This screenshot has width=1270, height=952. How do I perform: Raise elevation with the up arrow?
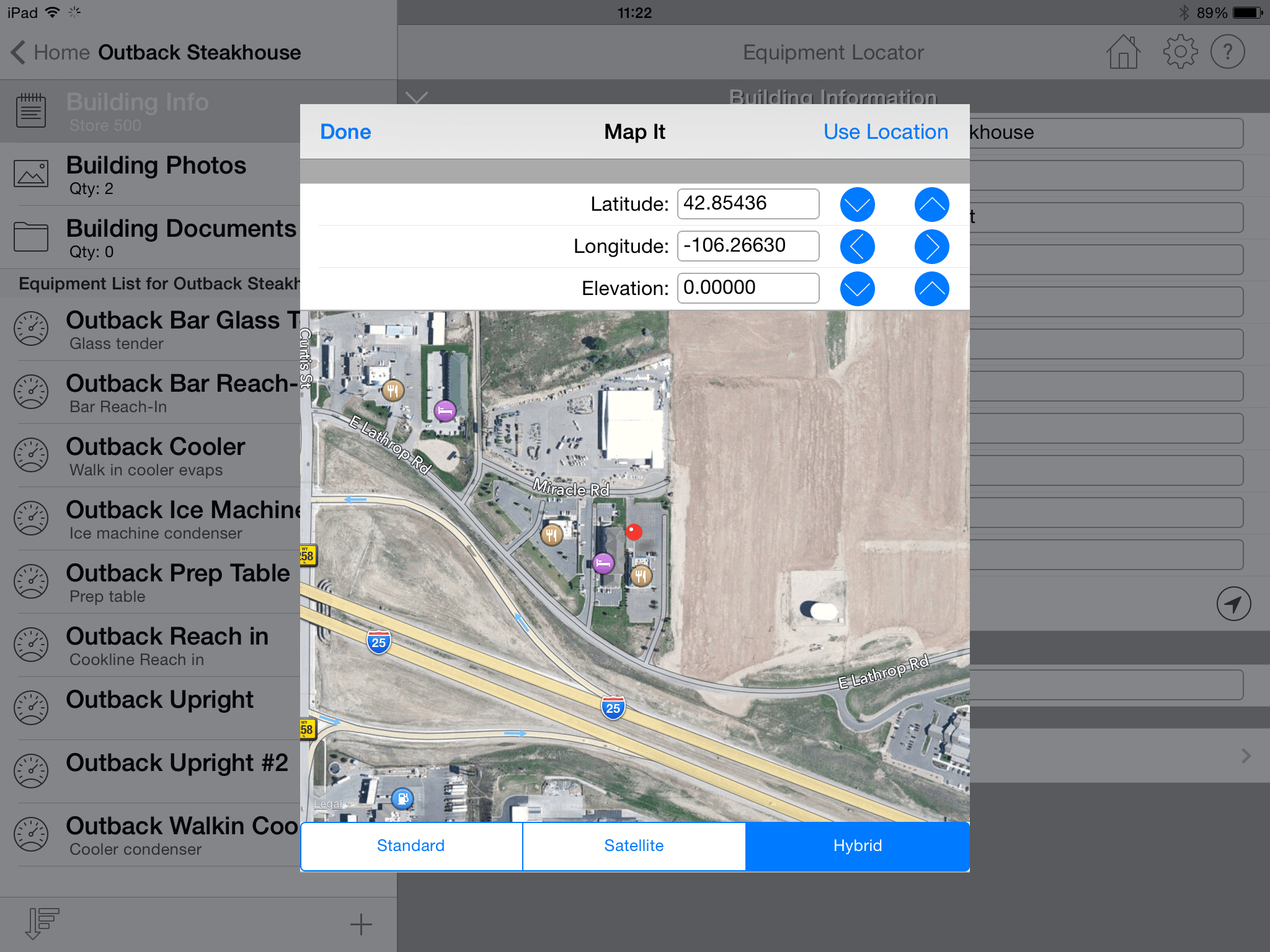931,289
